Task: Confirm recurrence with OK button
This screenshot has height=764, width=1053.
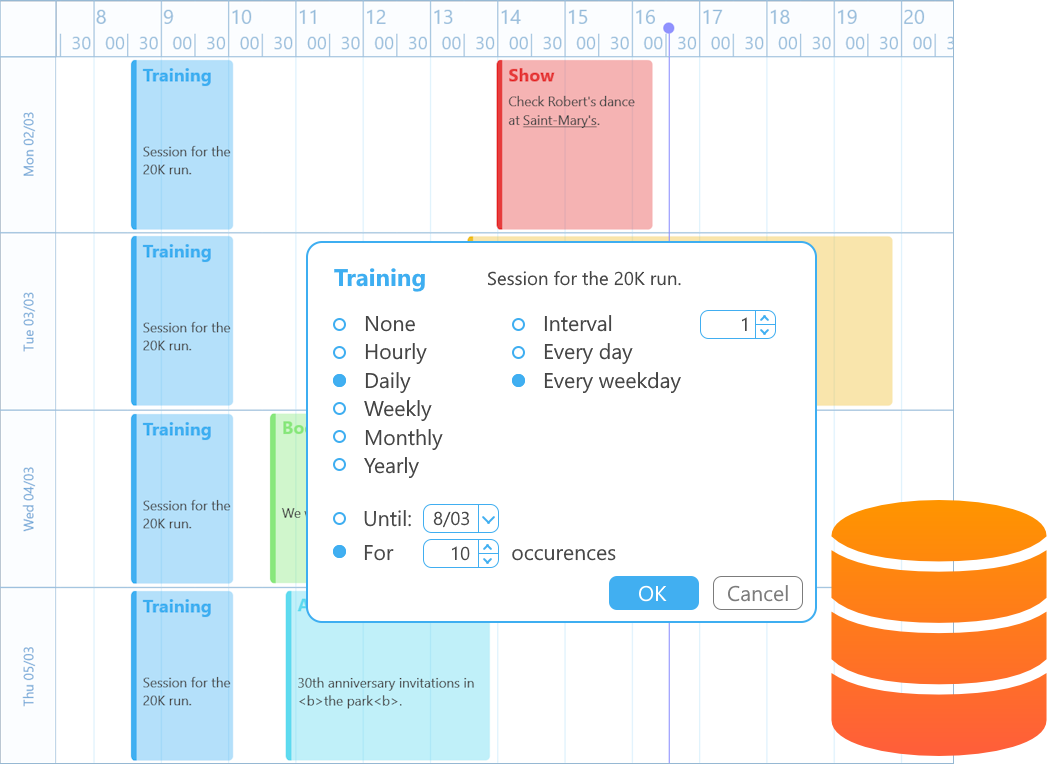Action: (652, 593)
